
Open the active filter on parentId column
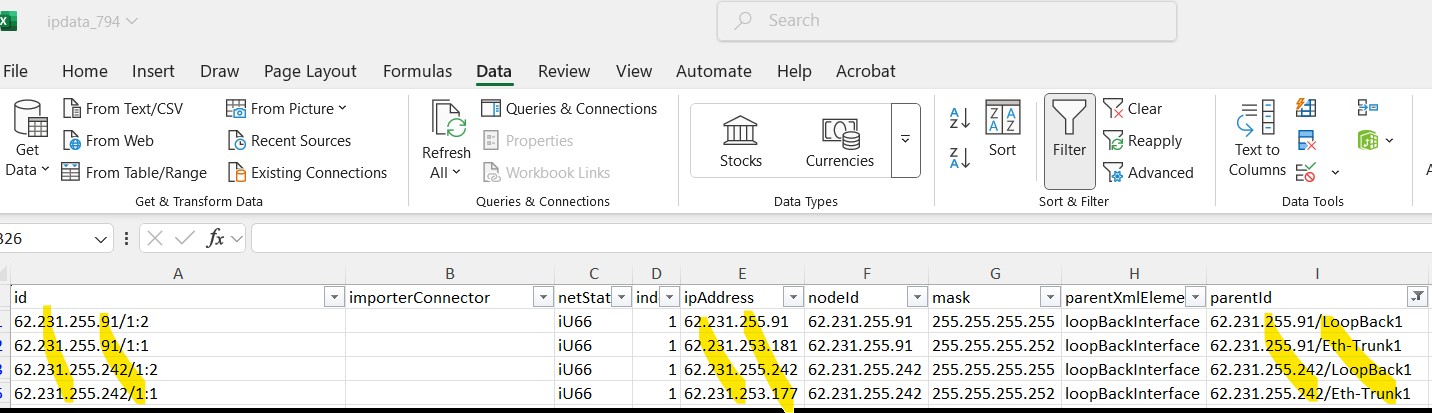click(1416, 297)
